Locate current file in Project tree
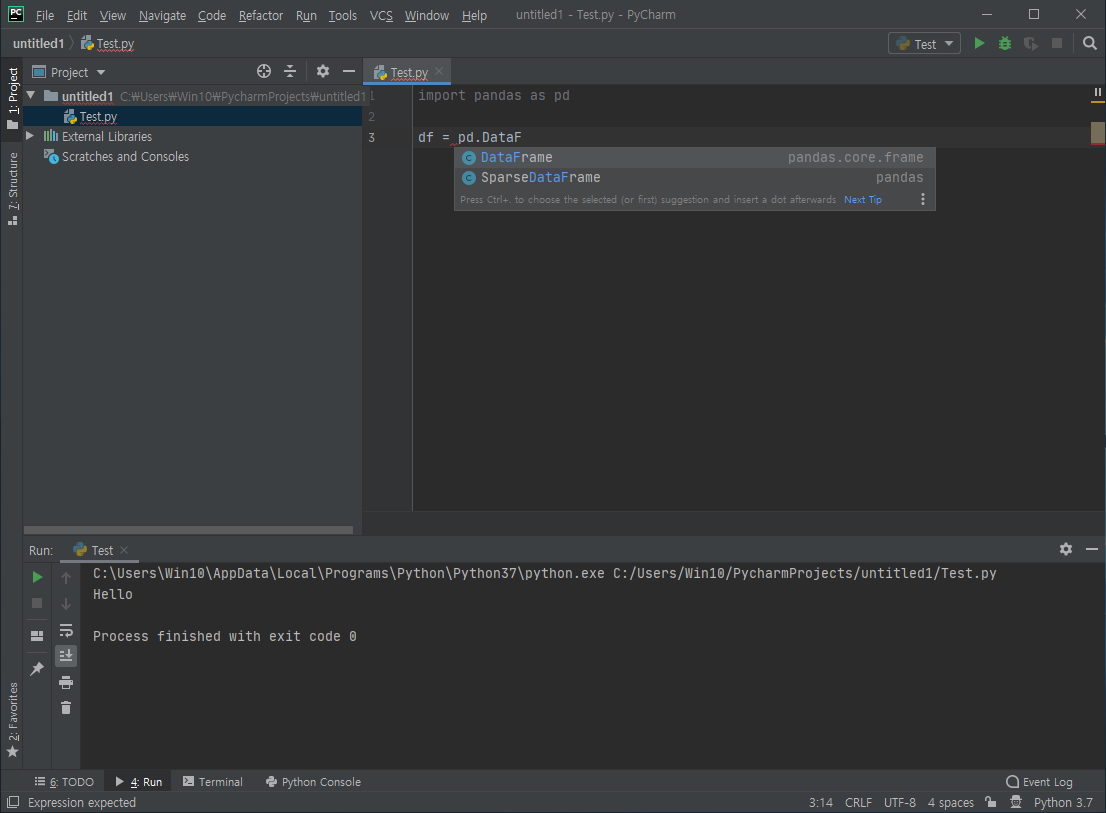Viewport: 1106px width, 813px height. click(264, 71)
